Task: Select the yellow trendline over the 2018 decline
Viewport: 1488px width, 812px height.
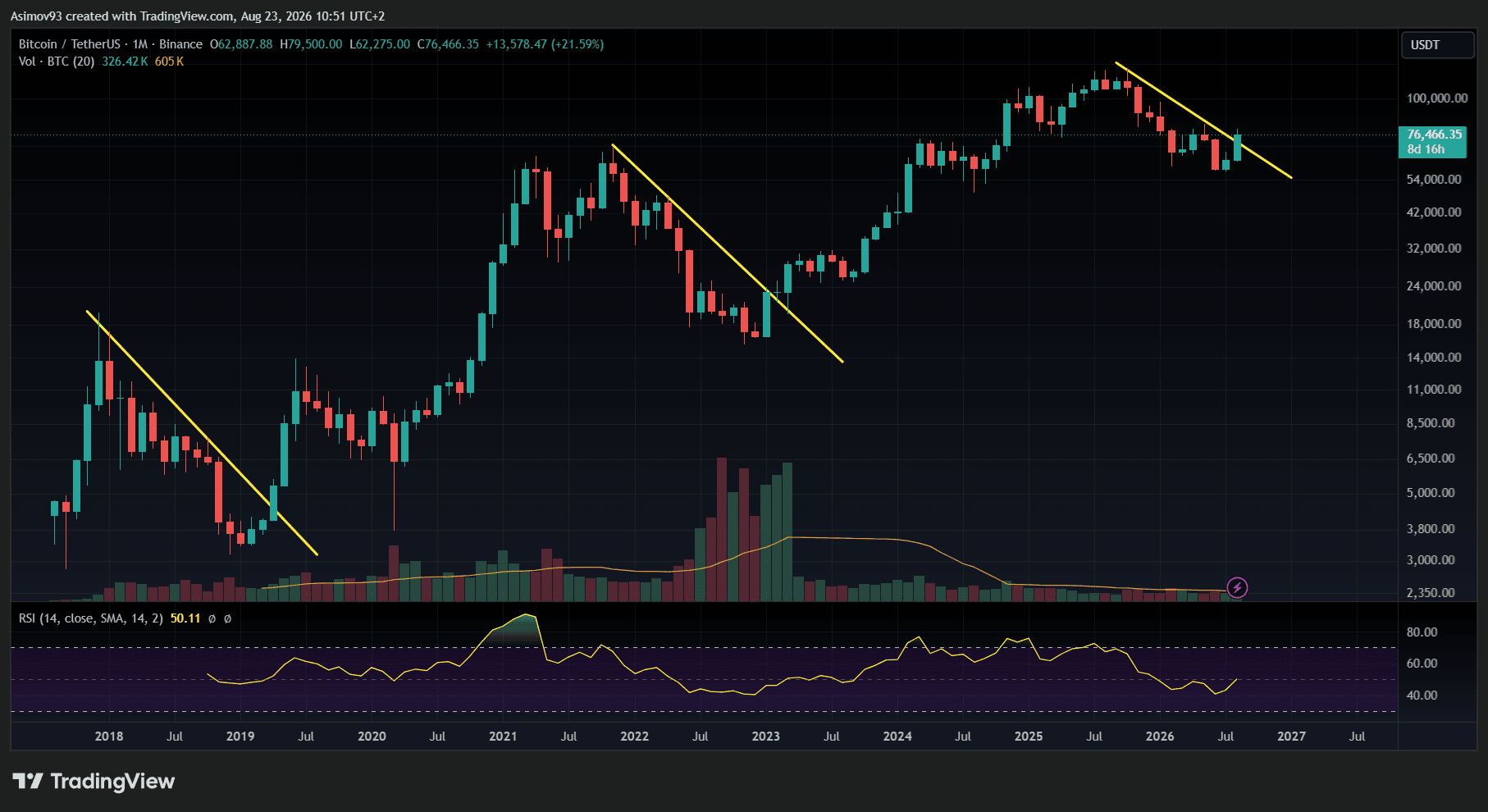Action: coord(202,433)
